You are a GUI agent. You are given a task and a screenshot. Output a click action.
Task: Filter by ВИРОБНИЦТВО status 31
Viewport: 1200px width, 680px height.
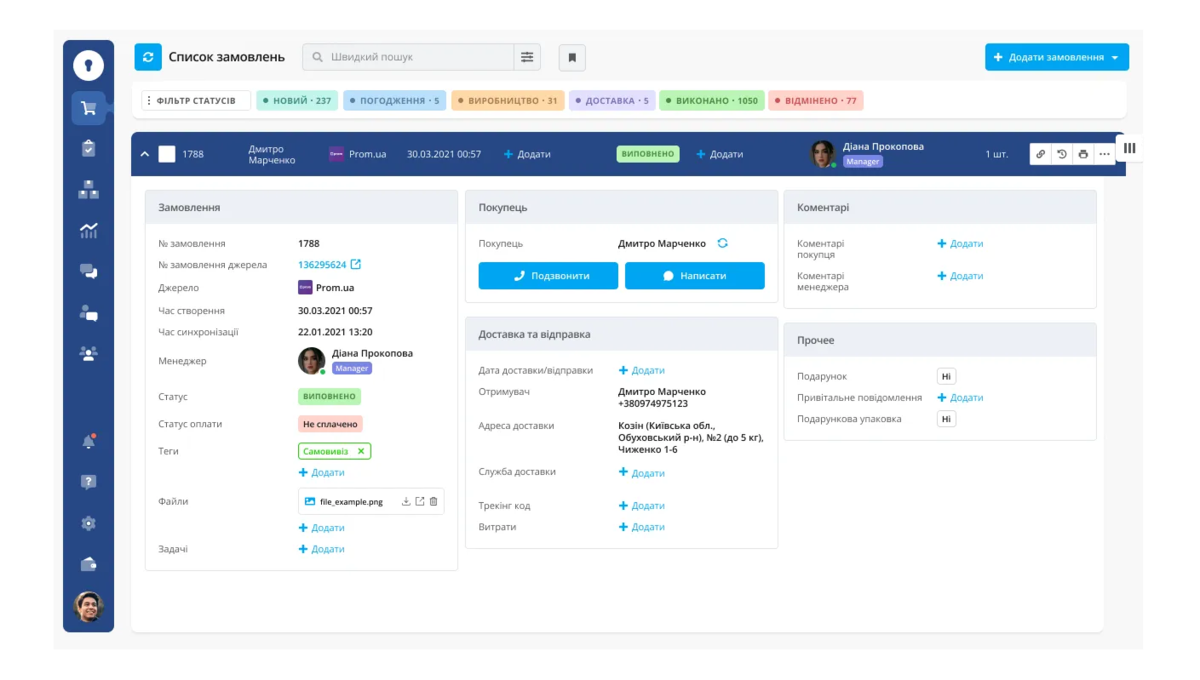pyautogui.click(x=508, y=101)
